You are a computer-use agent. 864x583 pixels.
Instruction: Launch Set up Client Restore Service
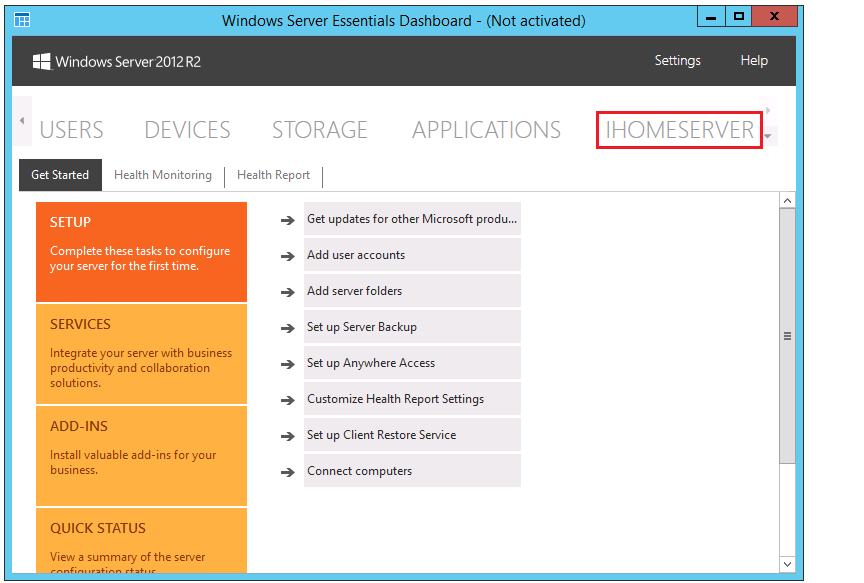(412, 435)
